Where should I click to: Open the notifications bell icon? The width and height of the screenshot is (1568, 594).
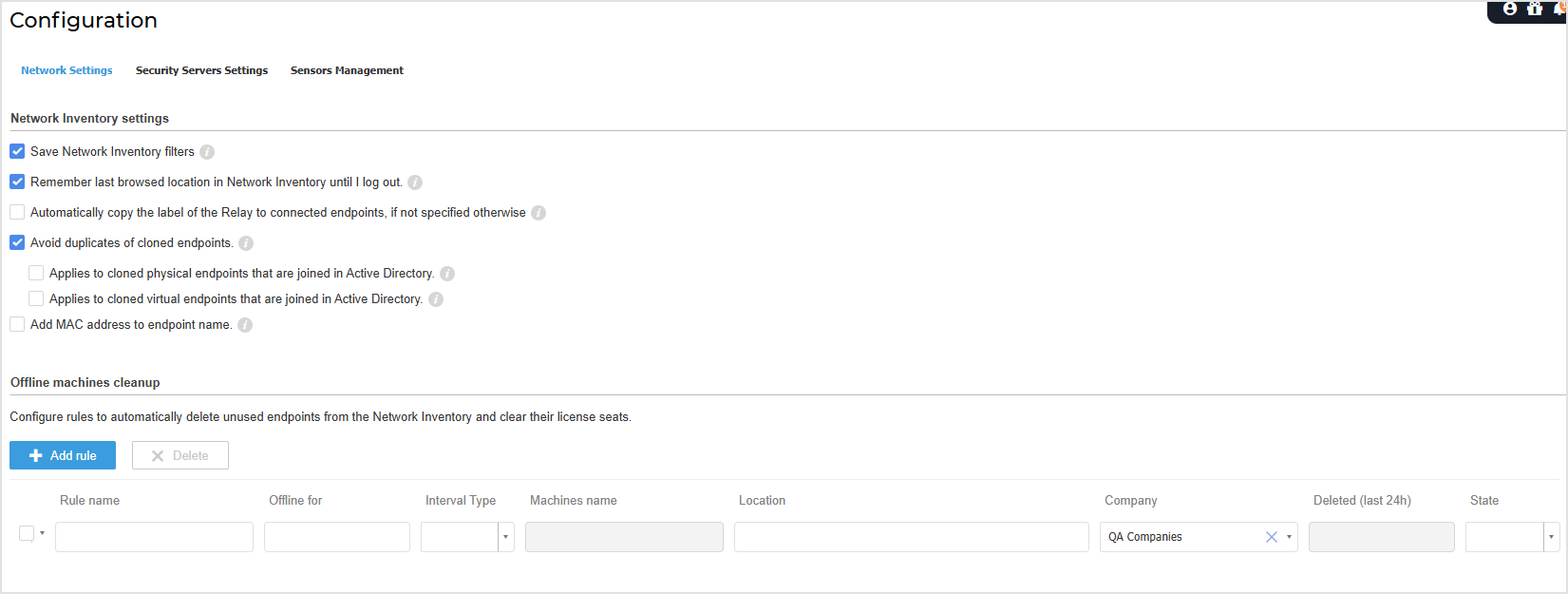[1560, 9]
